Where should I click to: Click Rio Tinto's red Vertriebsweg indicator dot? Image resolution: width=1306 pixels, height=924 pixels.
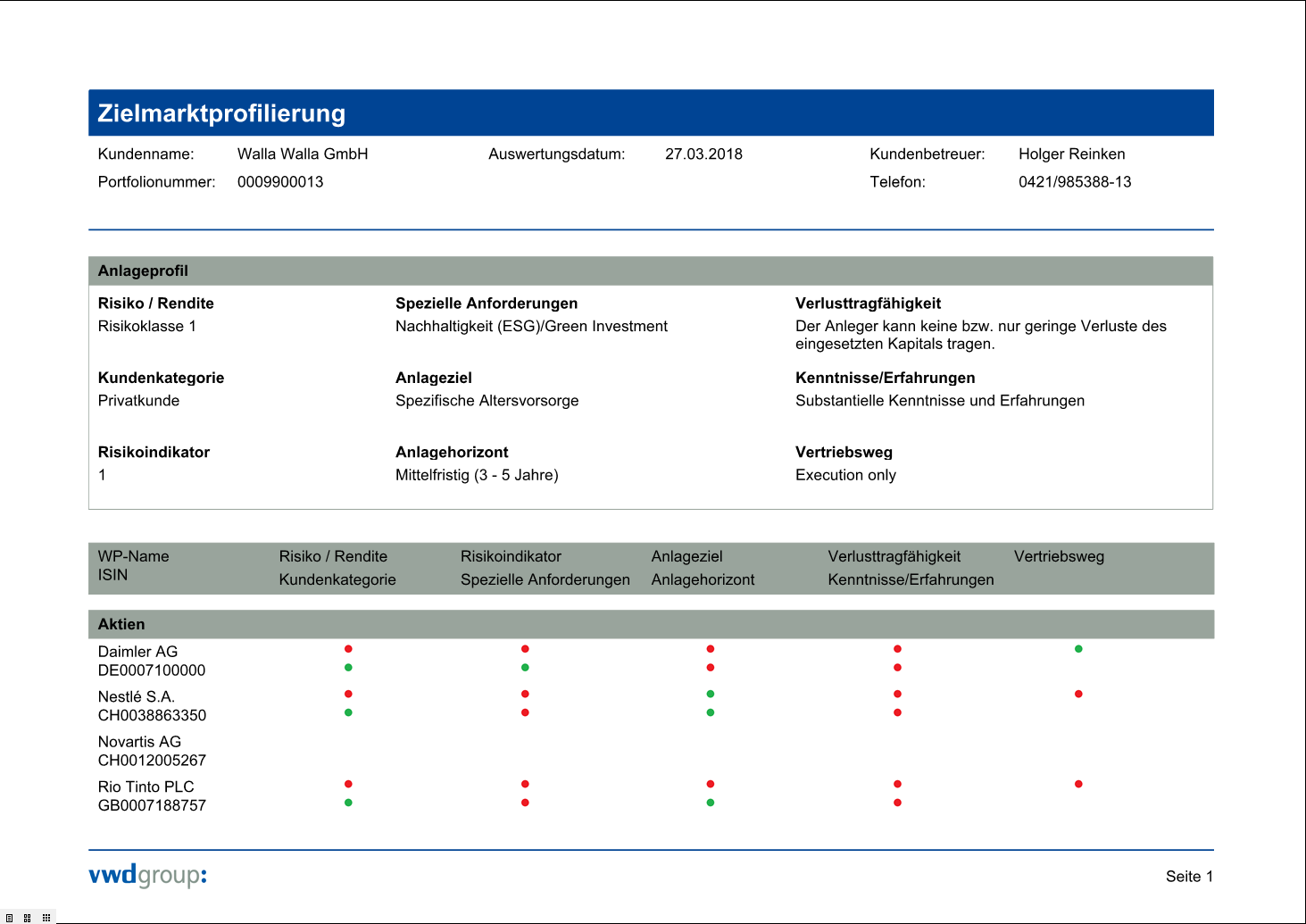click(1078, 784)
